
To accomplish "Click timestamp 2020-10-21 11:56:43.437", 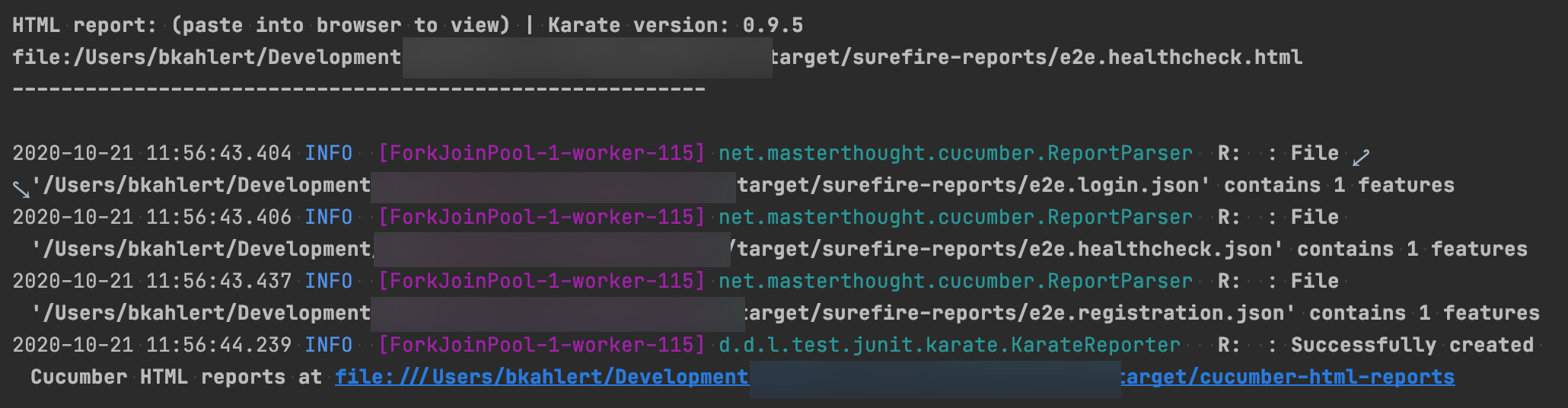I will point(151,281).
